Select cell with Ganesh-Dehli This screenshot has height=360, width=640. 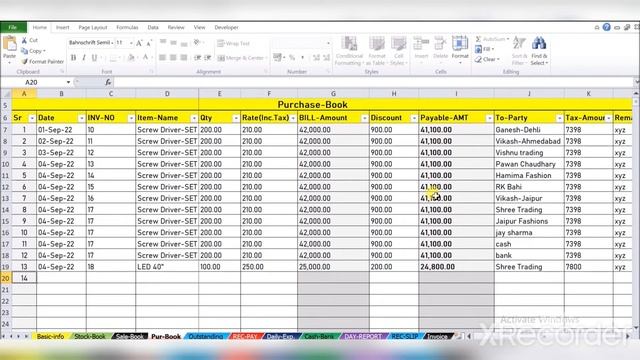[x=529, y=130]
